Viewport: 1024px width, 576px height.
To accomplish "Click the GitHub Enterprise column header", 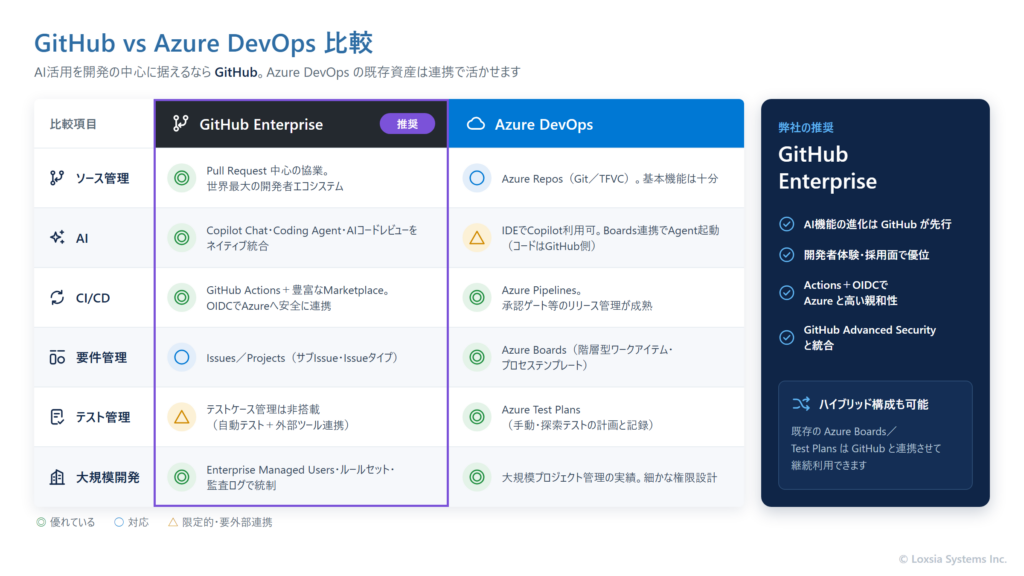I will point(301,123).
